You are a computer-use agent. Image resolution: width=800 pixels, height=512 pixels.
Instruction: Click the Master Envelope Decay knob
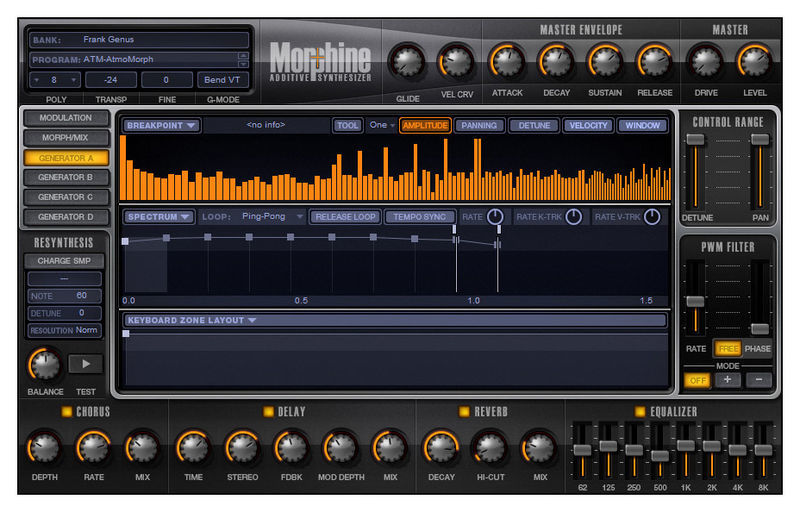pos(556,61)
